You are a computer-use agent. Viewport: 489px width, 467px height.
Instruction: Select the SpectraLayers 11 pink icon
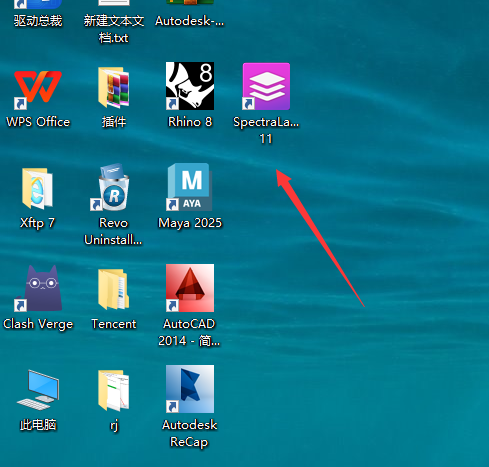[x=266, y=86]
